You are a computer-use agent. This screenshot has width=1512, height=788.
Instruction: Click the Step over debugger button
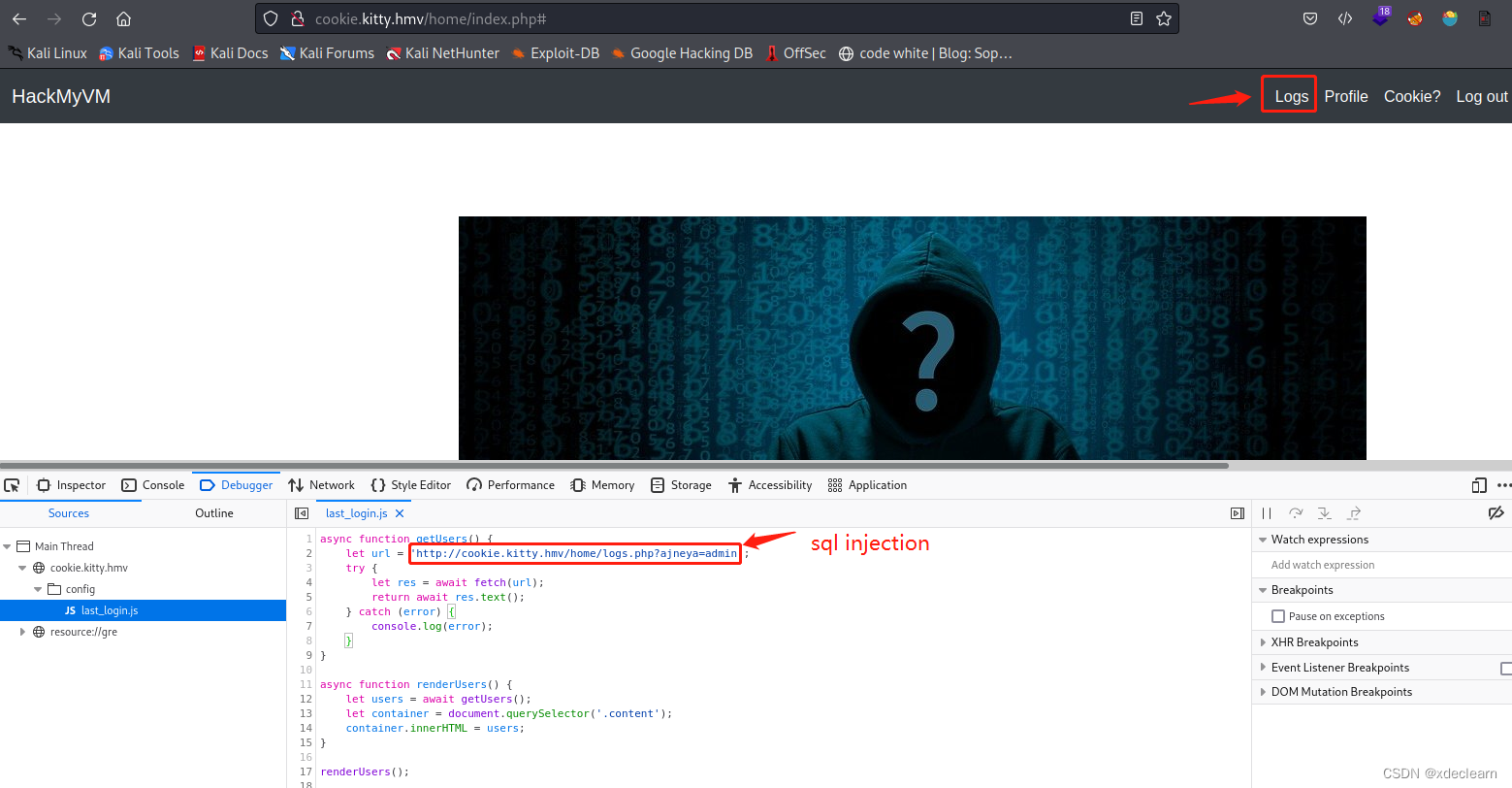[1296, 513]
